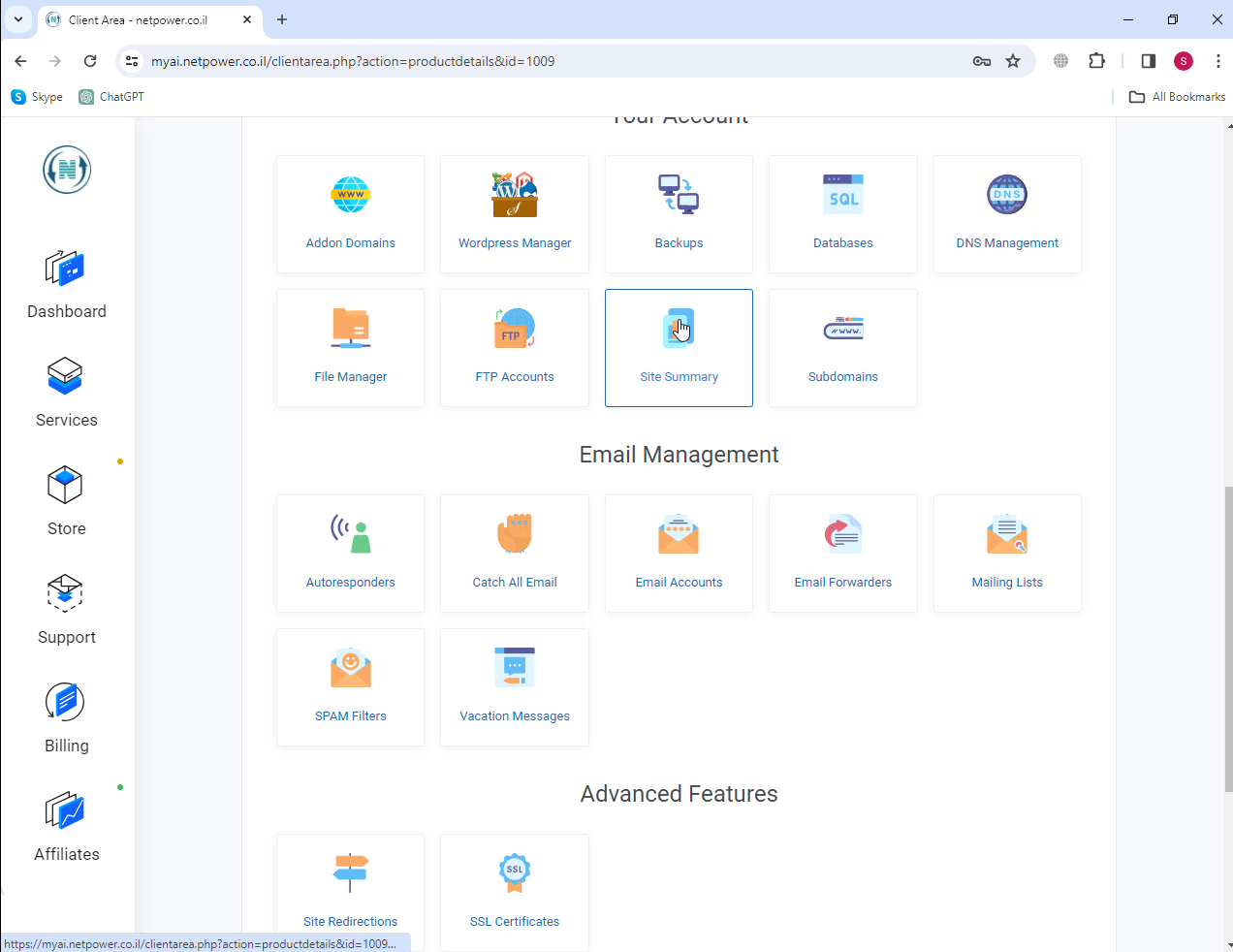Open Chrome's three-dot menu
Image resolution: width=1233 pixels, height=952 pixels.
click(x=1218, y=60)
